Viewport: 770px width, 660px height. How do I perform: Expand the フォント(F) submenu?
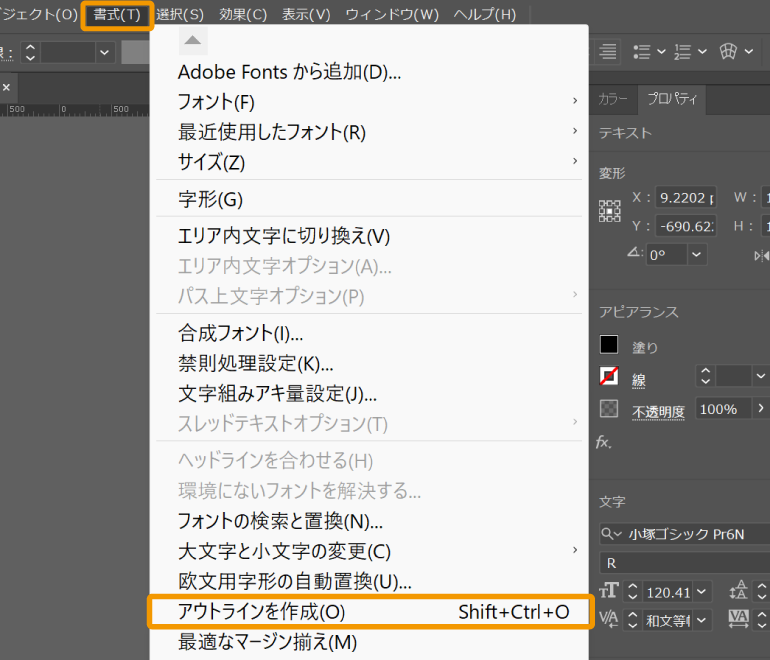(x=369, y=102)
